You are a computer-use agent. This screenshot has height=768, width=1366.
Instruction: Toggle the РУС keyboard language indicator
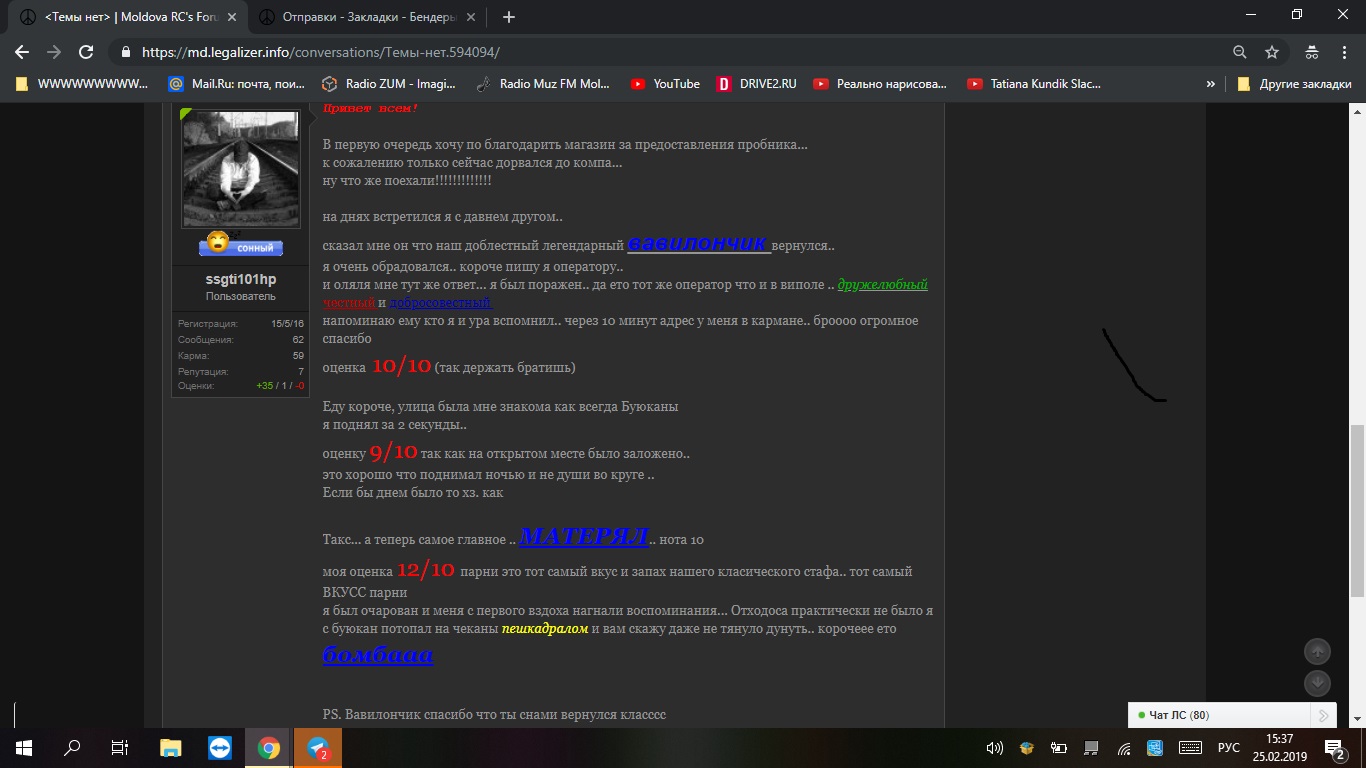1228,748
